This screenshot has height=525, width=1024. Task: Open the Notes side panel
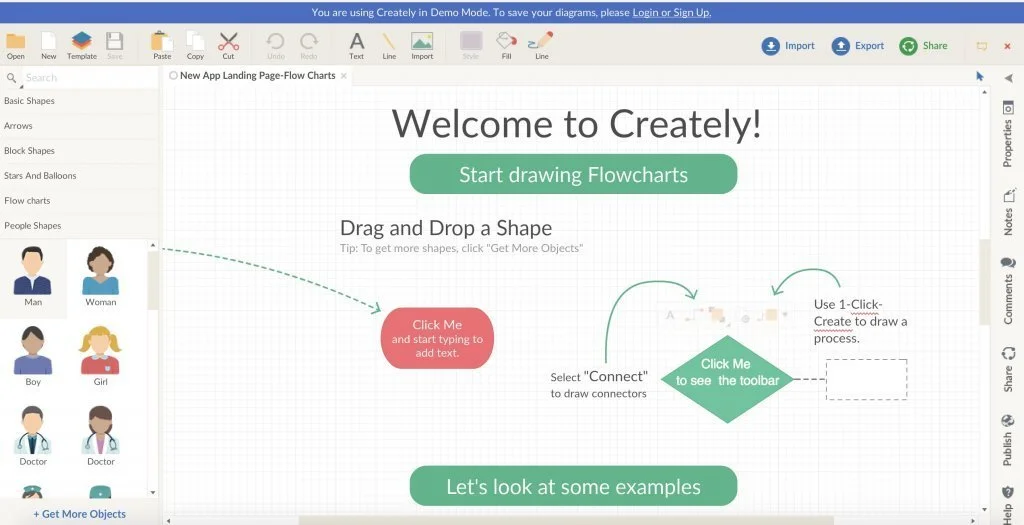point(1008,212)
